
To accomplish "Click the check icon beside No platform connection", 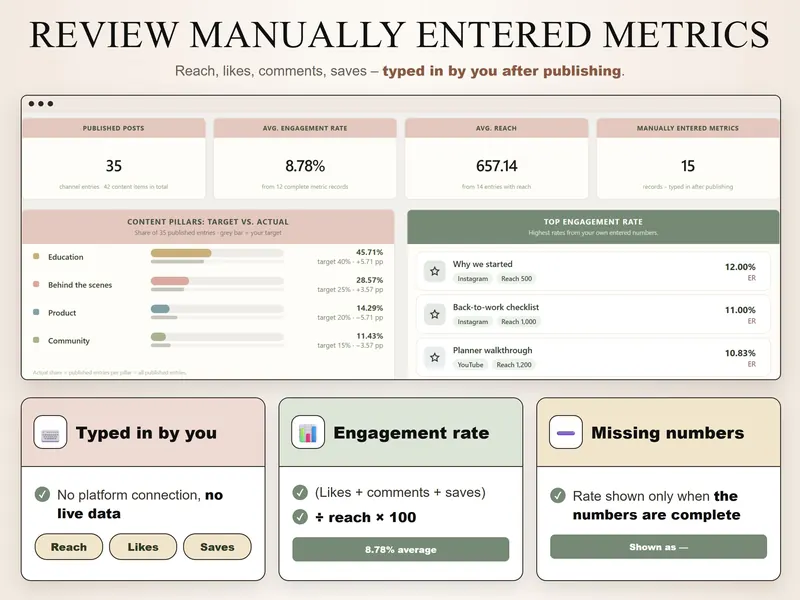I will 42,494.
